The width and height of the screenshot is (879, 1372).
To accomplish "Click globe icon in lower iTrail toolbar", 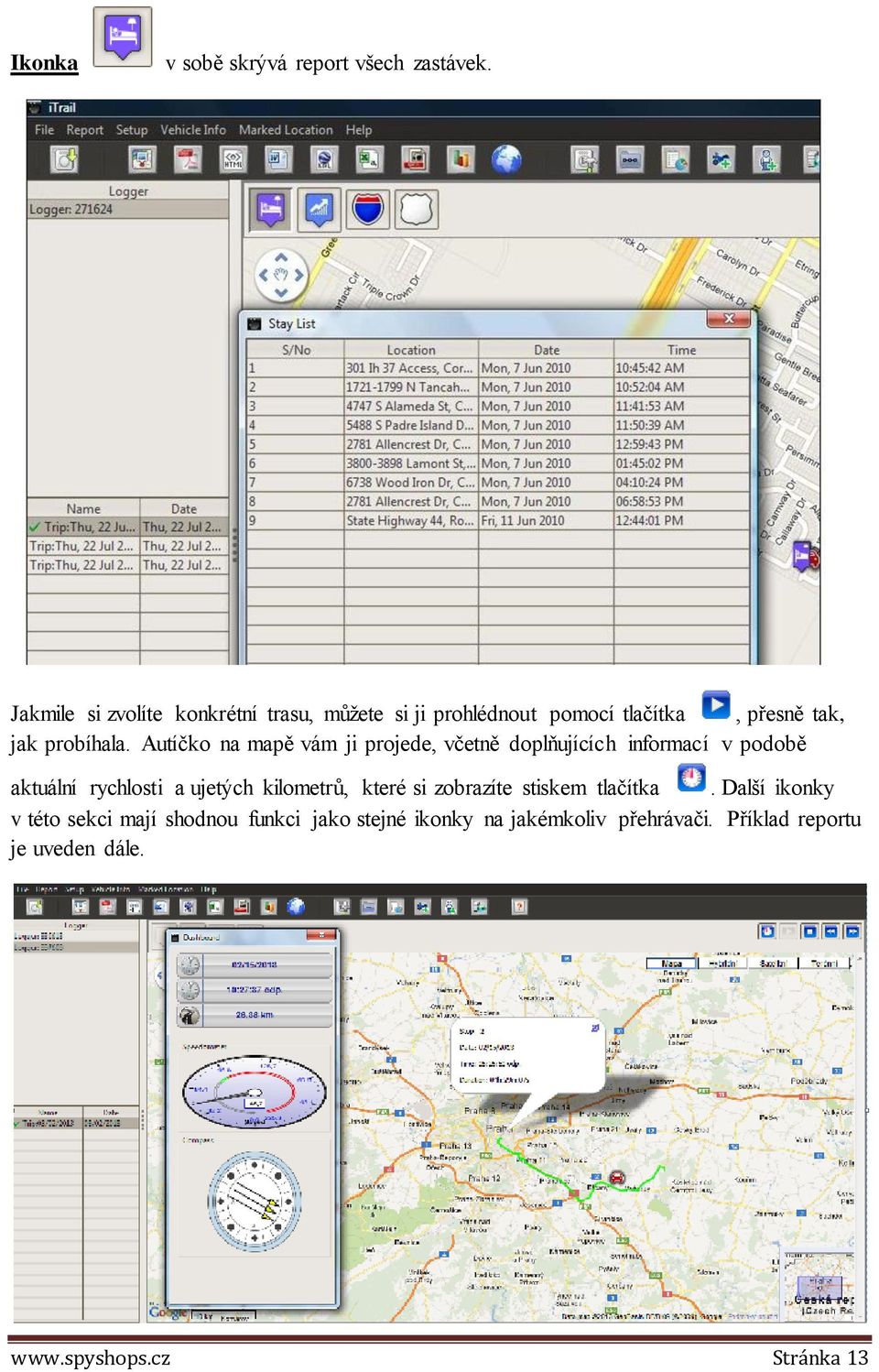I will pyautogui.click(x=295, y=907).
